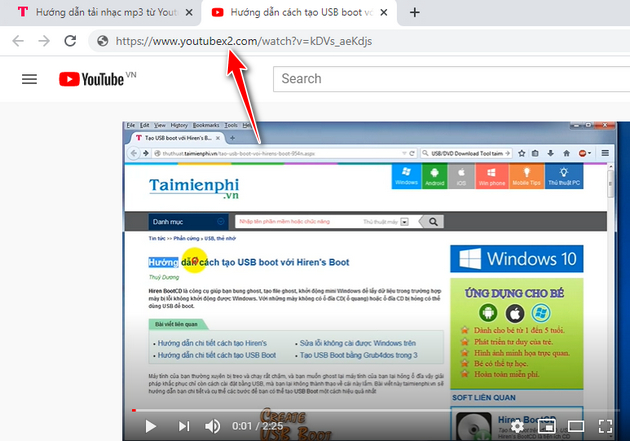Click the browser forward arrow
630x441 pixels.
pyautogui.click(x=44, y=41)
